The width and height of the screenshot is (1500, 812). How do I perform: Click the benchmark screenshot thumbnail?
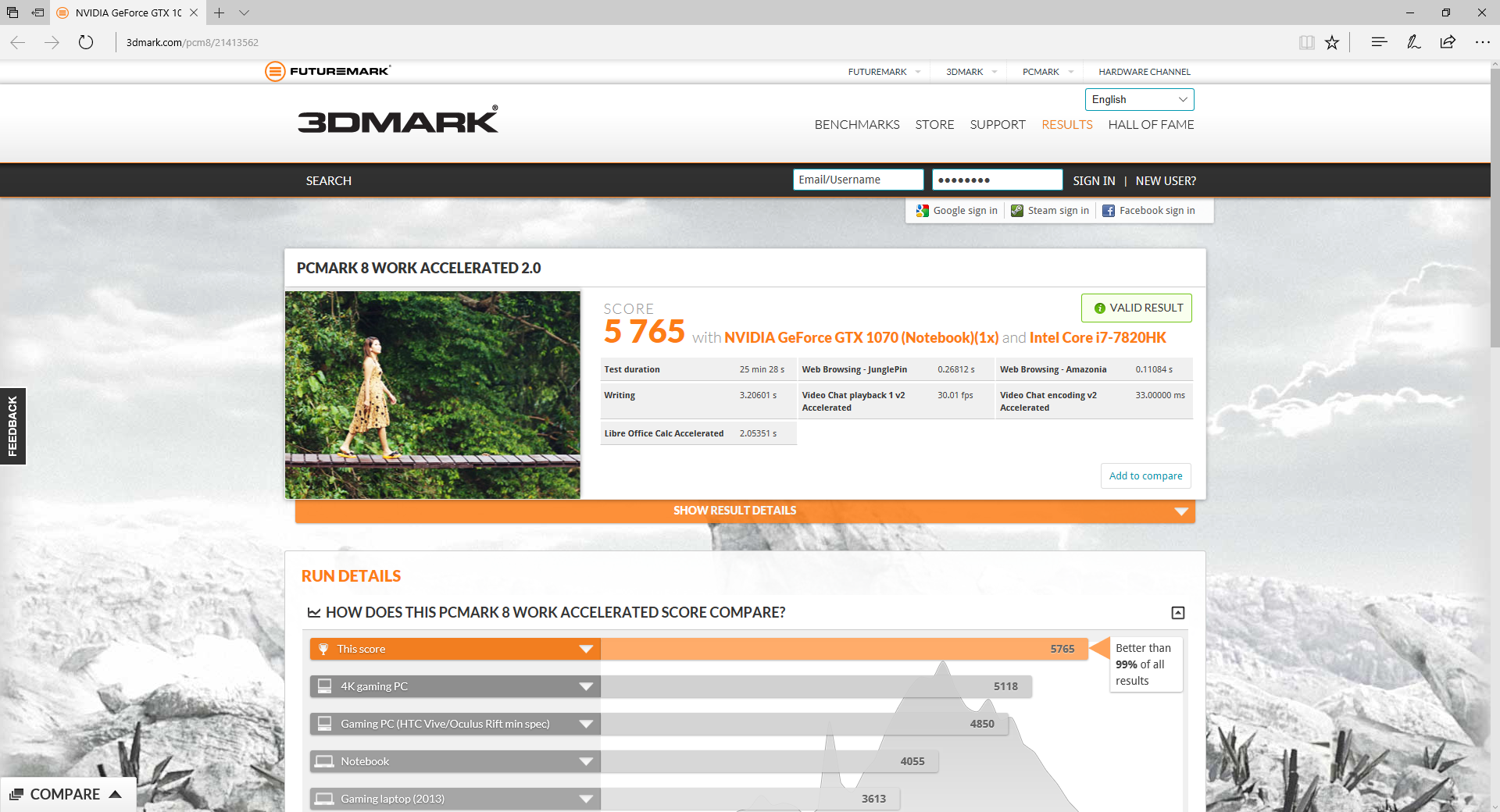433,395
